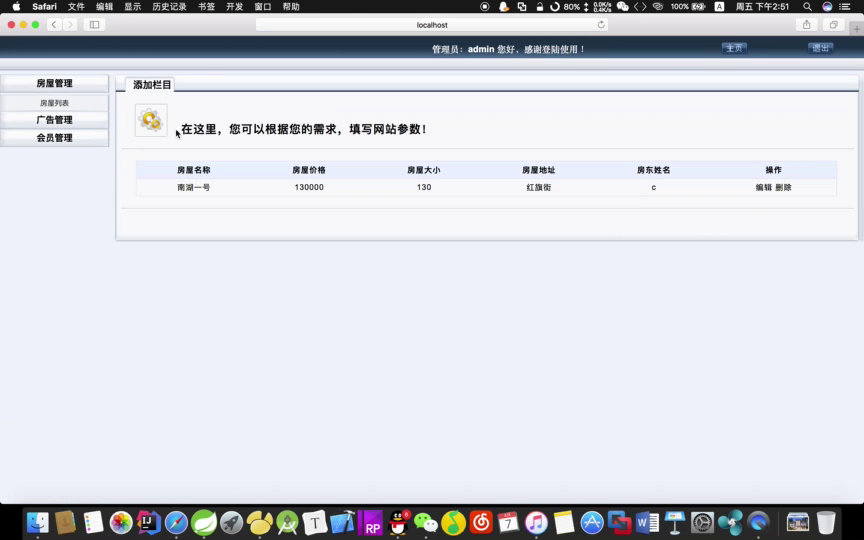Open 房屋列表 in the sidebar
This screenshot has height=540, width=864.
point(55,103)
